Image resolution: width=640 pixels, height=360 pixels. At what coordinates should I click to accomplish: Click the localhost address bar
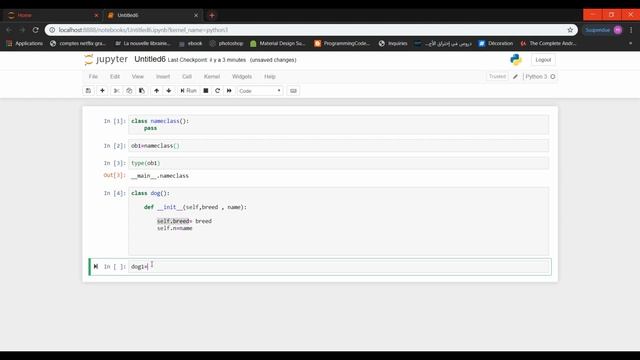[310, 30]
